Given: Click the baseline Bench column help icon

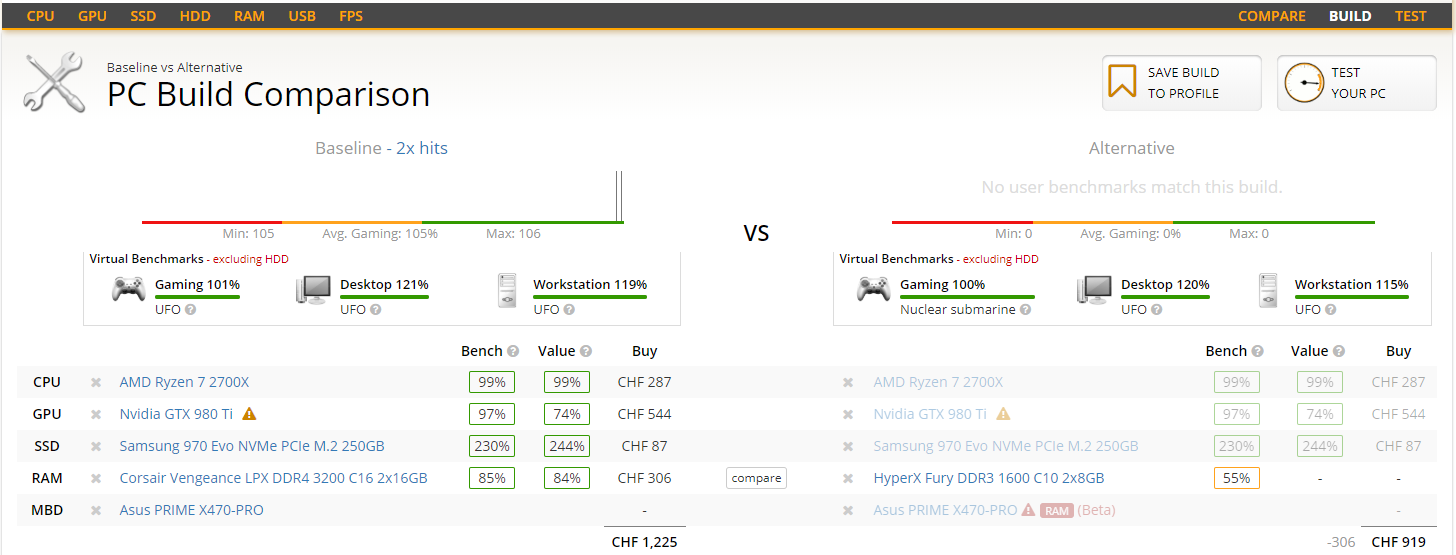Looking at the screenshot, I should [513, 352].
